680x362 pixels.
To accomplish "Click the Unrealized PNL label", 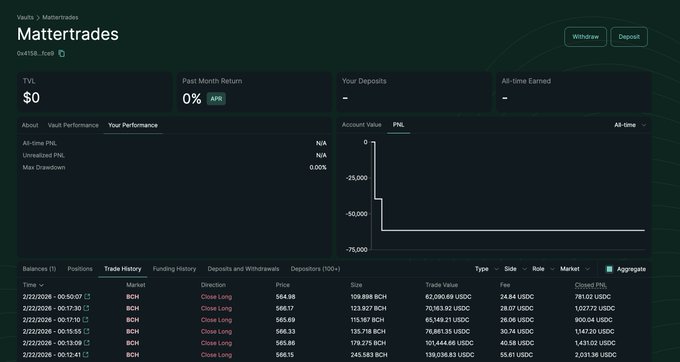I will point(44,155).
